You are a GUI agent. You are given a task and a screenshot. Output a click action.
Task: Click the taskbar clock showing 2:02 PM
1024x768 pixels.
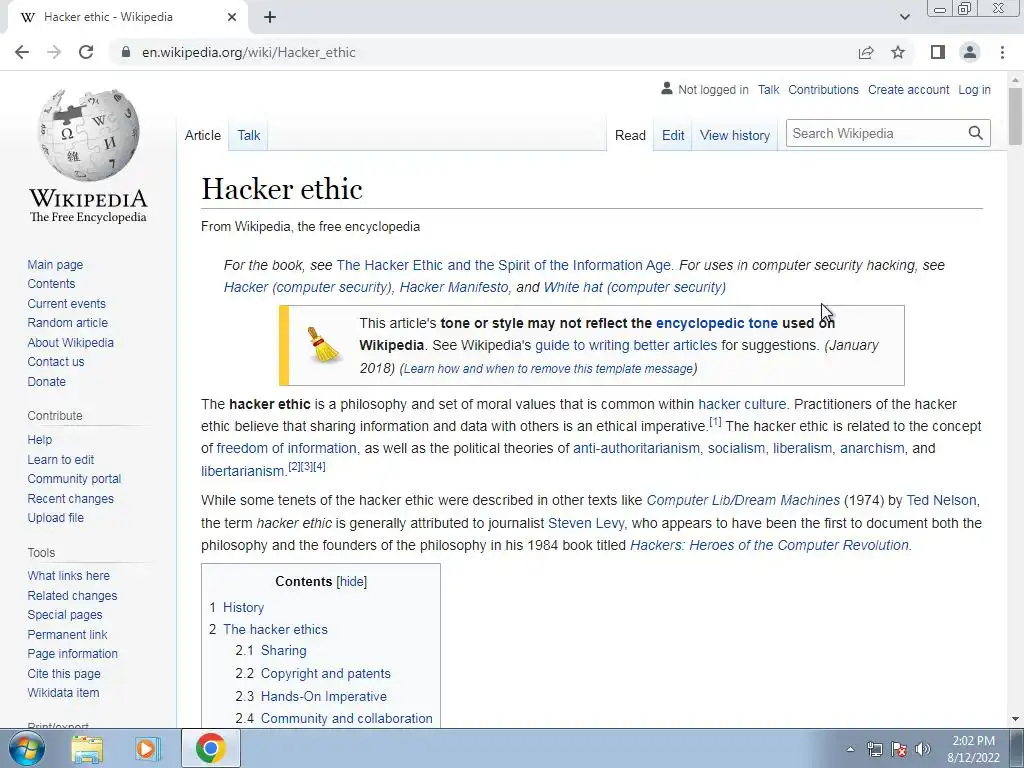click(x=973, y=749)
